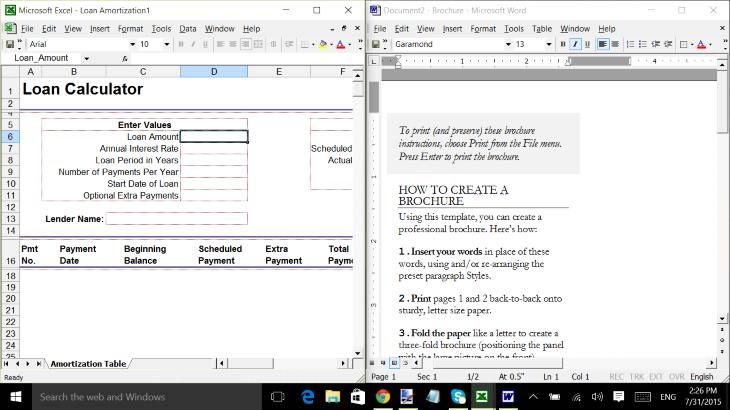Click Excel vertical scrollbar down arrow

[x=358, y=354]
